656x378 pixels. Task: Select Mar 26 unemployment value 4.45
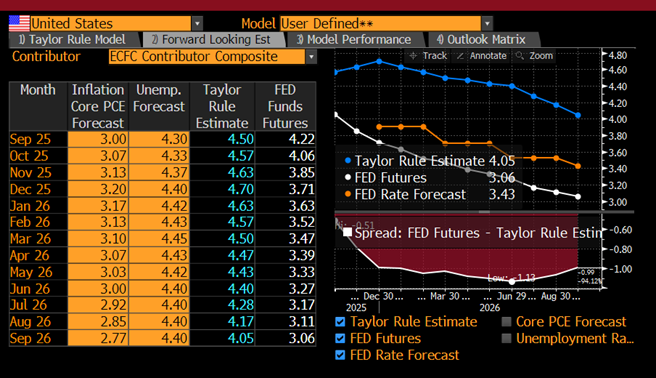(x=159, y=239)
